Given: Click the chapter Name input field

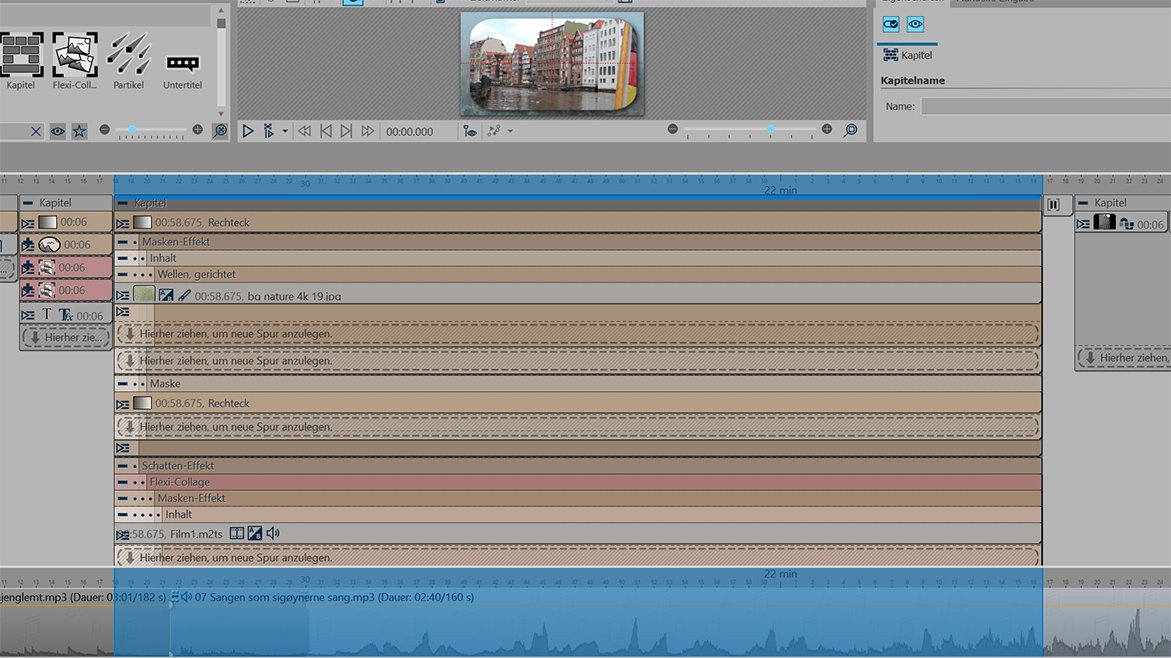Looking at the screenshot, I should pyautogui.click(x=1045, y=106).
